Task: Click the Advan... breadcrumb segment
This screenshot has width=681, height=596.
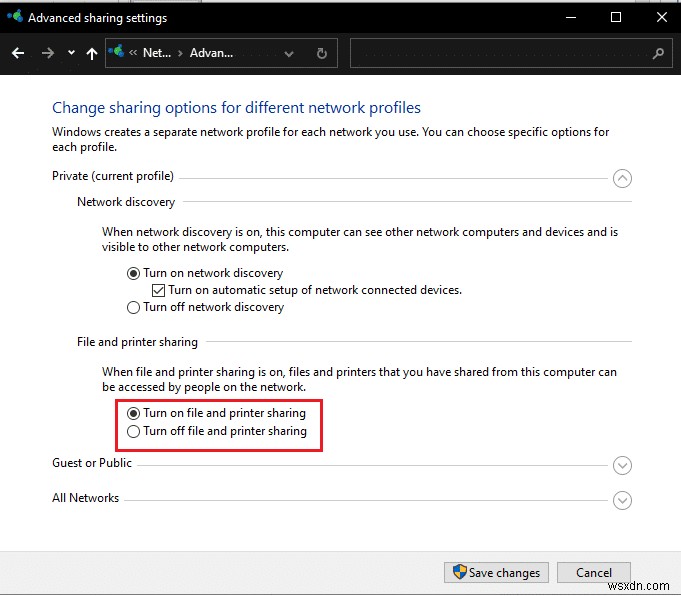Action: click(x=212, y=53)
